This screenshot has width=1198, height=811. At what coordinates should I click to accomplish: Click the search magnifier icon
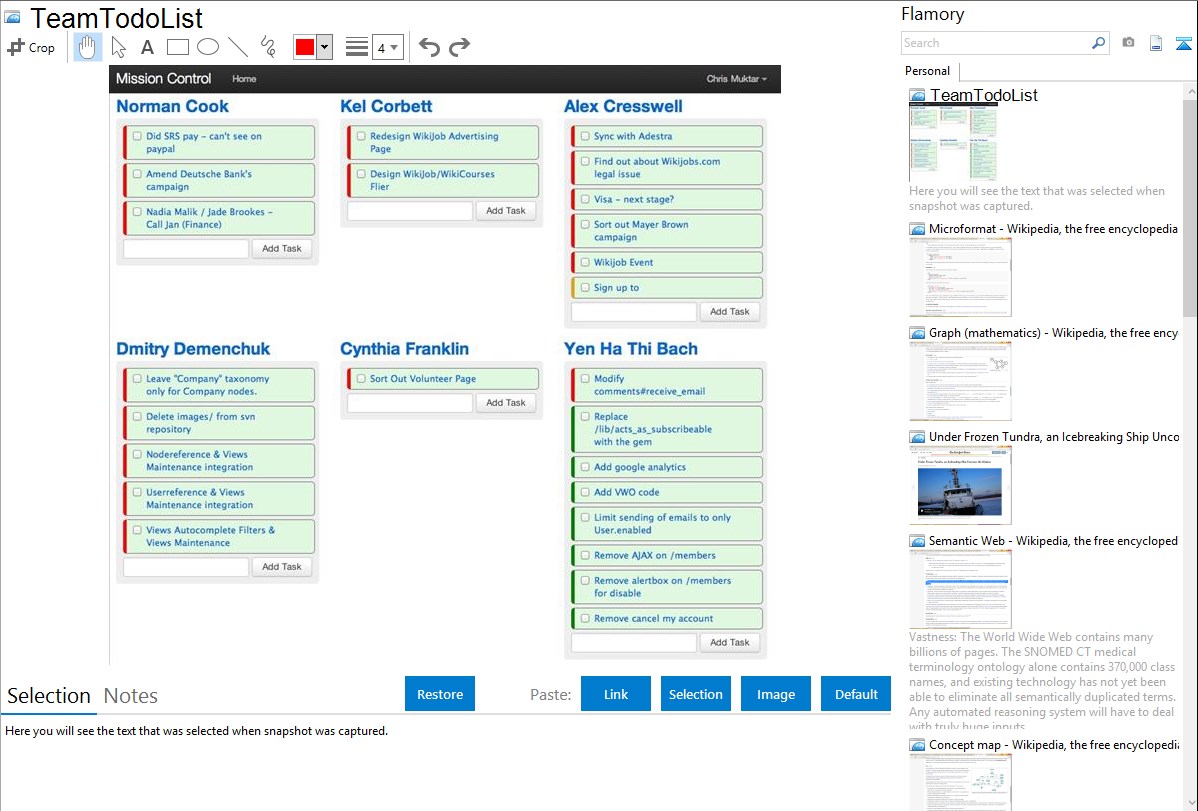[x=1098, y=43]
